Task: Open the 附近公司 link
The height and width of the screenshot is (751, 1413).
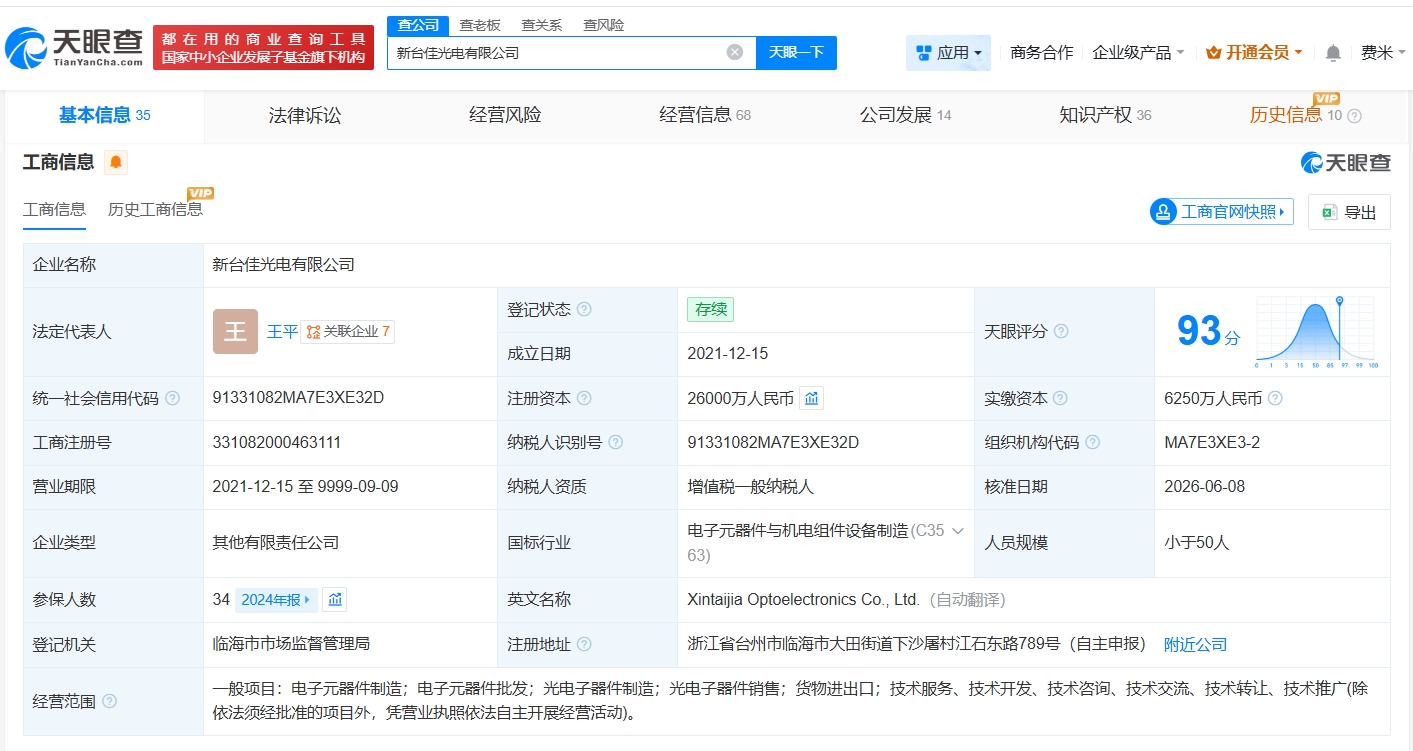Action: [1195, 645]
